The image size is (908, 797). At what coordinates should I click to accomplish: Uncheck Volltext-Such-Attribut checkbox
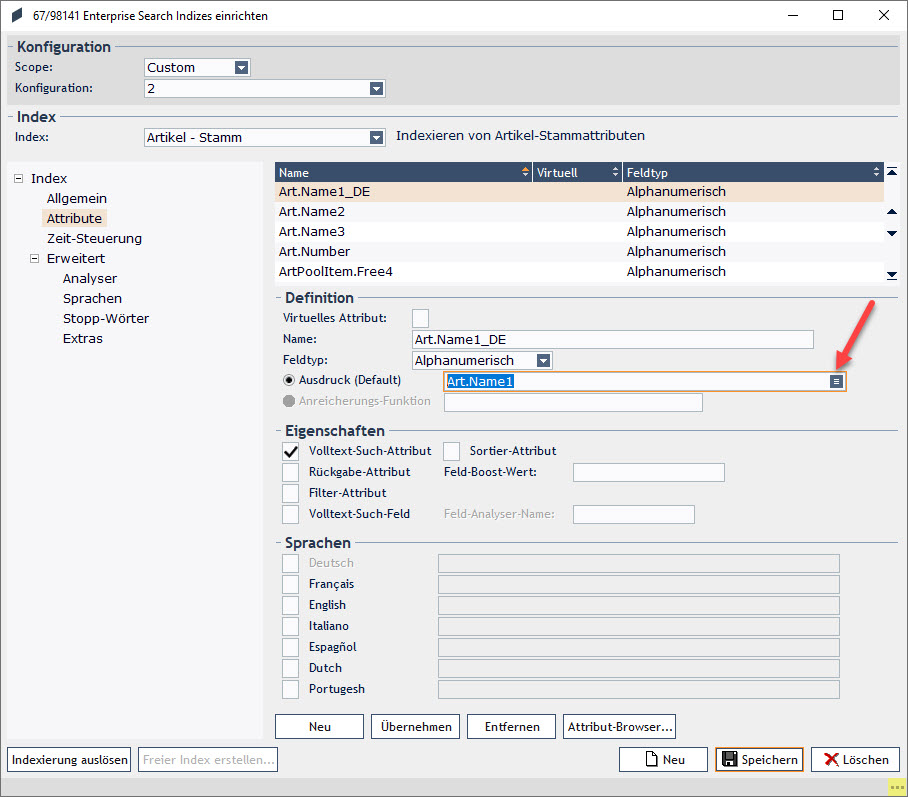[x=291, y=451]
